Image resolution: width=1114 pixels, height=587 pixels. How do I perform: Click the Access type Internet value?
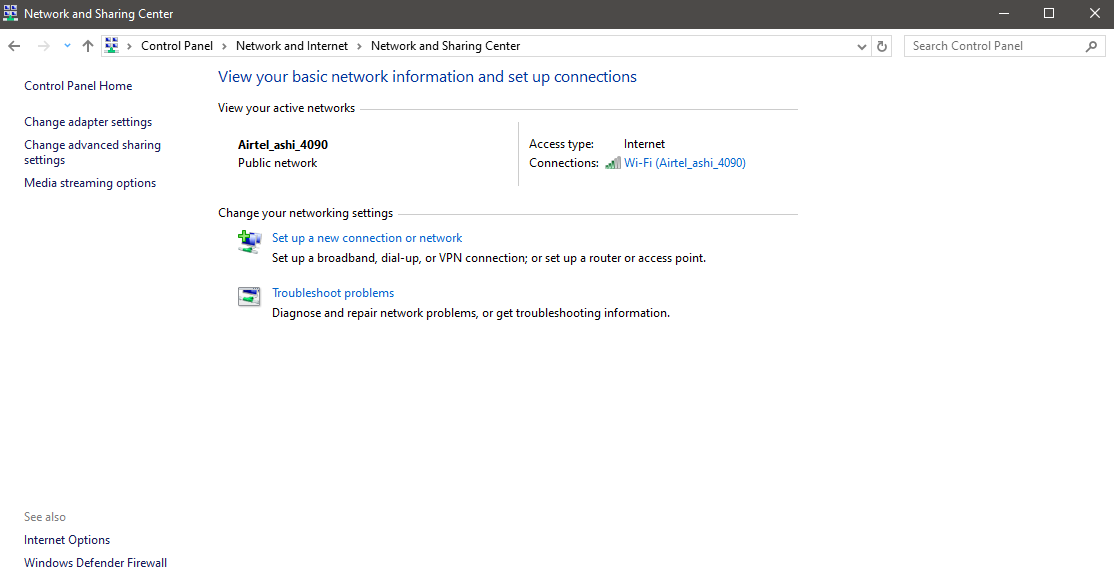[x=644, y=144]
